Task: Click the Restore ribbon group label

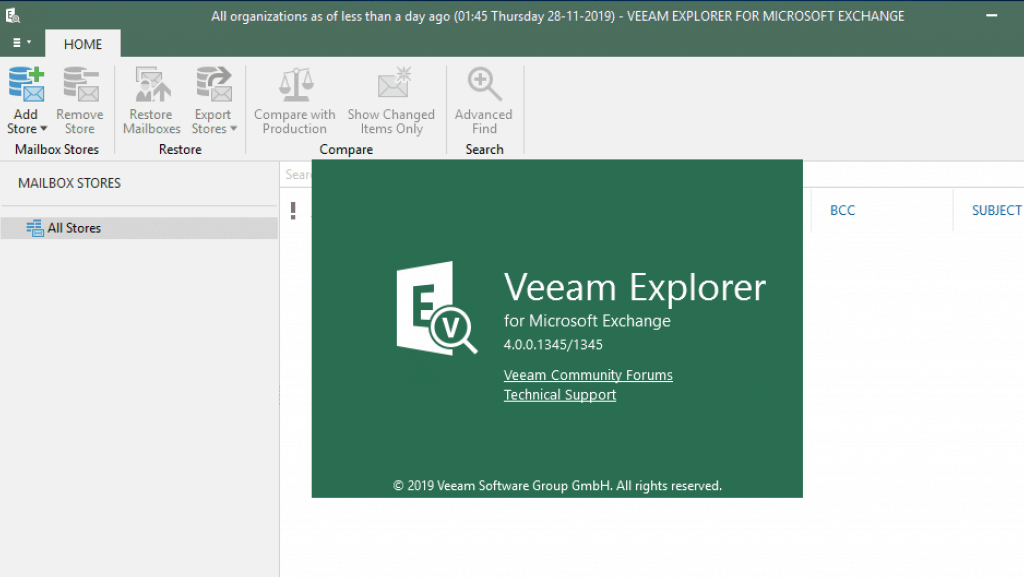Action: [x=180, y=149]
